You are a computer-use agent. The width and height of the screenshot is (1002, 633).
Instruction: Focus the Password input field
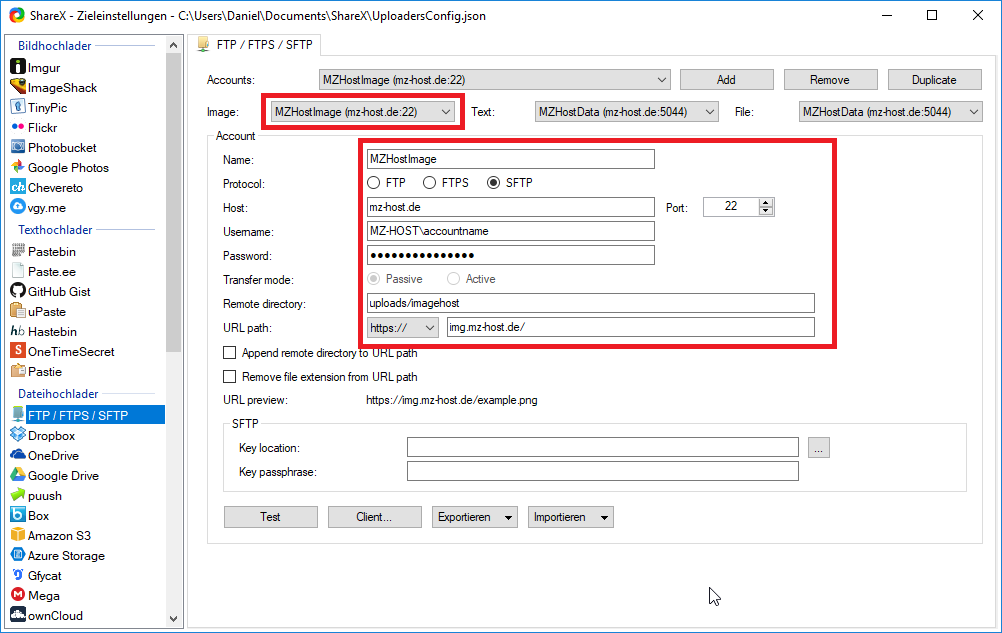pyautogui.click(x=511, y=255)
